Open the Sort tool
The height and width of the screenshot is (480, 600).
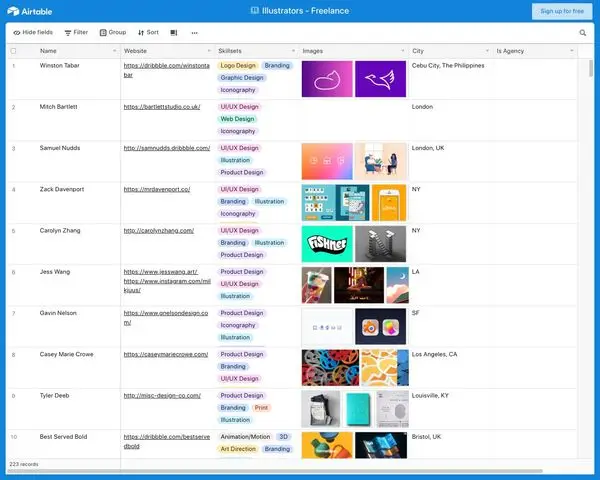click(x=148, y=33)
